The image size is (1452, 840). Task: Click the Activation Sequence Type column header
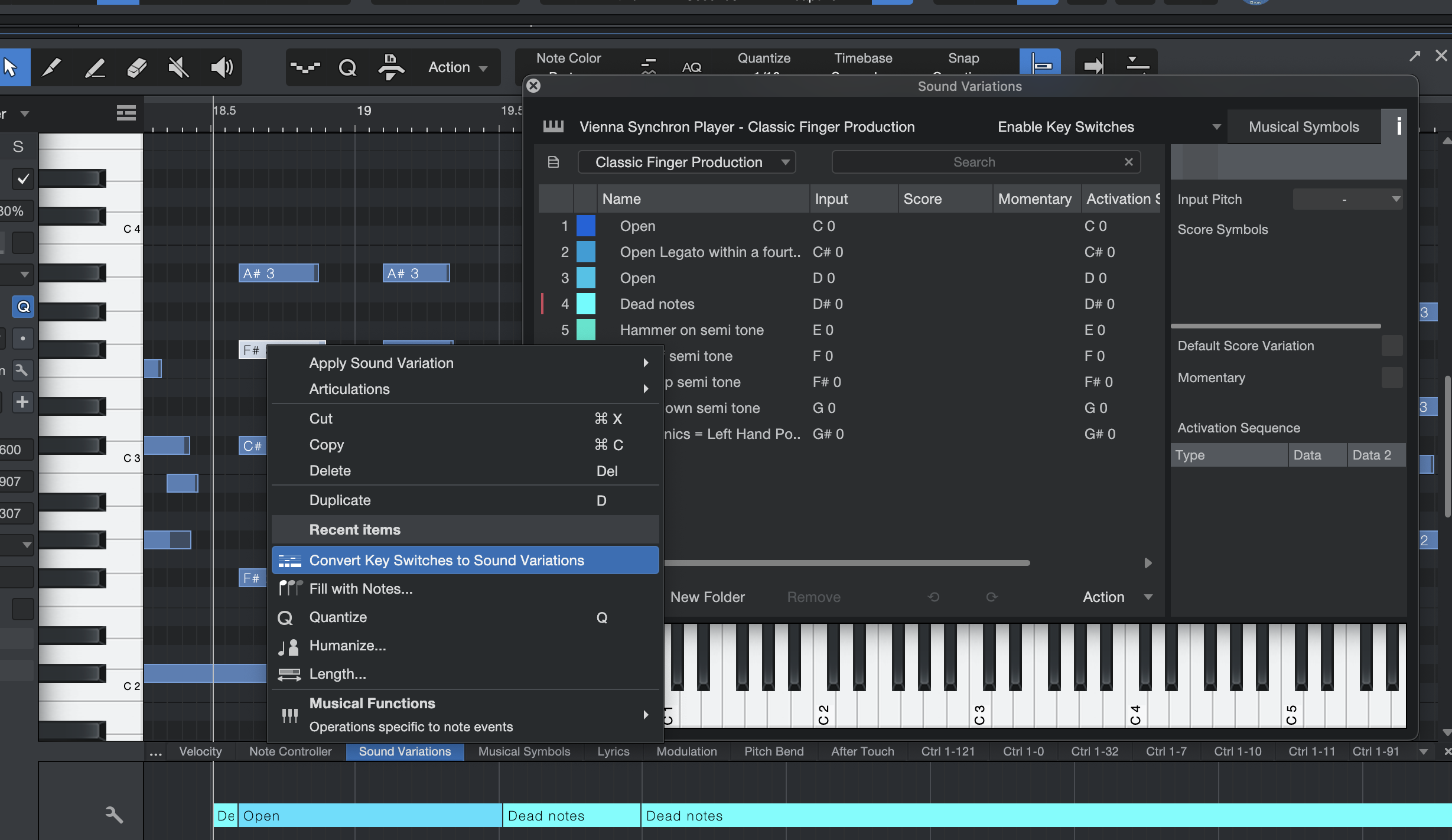click(1229, 455)
